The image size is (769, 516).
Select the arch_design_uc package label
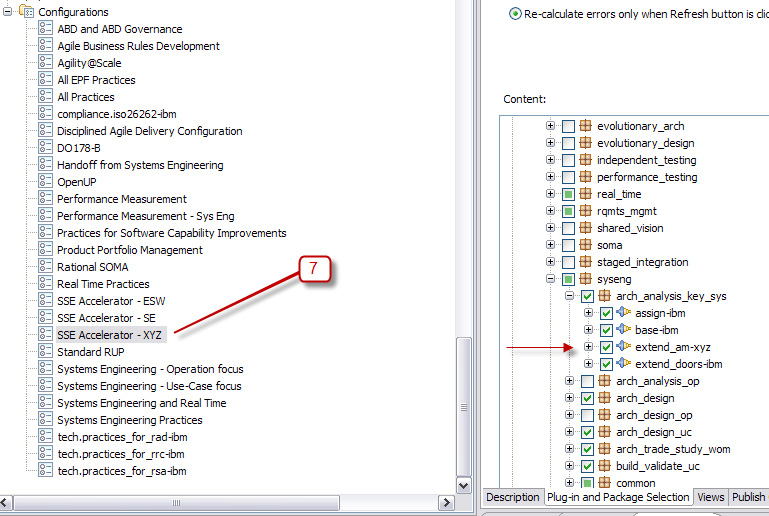click(654, 432)
